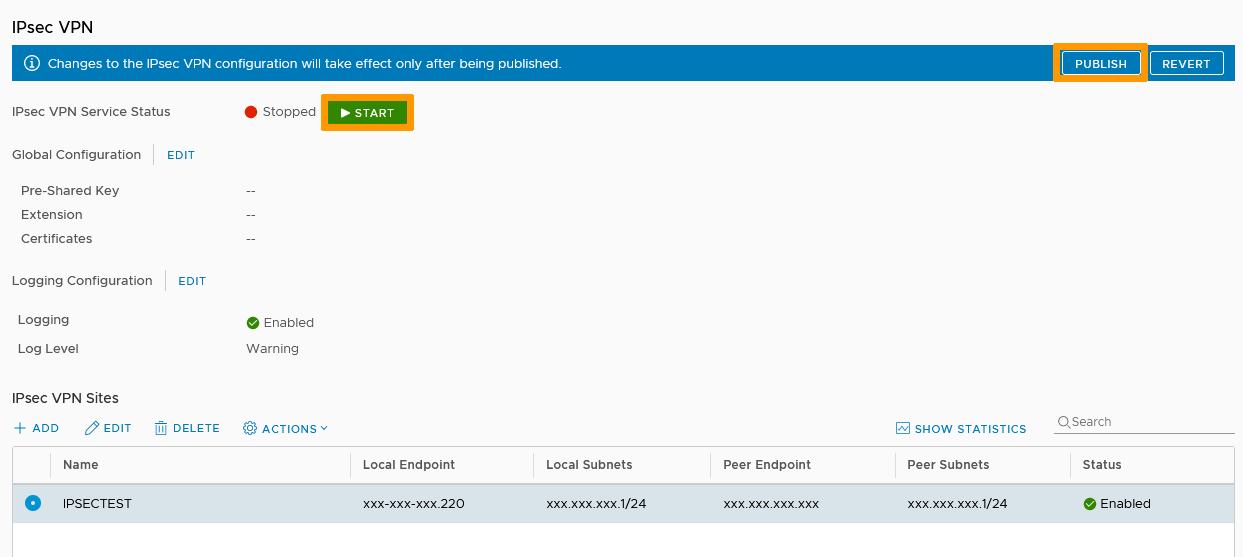
Task: Click the pencil icon for editing site
Action: tap(92, 428)
